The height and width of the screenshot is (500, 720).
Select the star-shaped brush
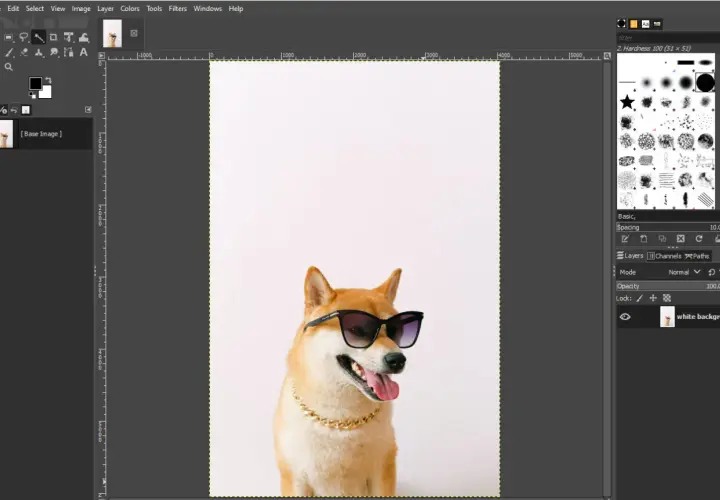(627, 102)
